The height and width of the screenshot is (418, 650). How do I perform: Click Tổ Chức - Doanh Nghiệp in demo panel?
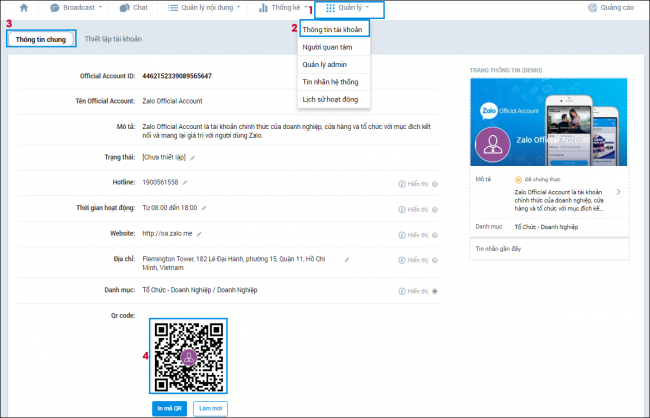(546, 227)
